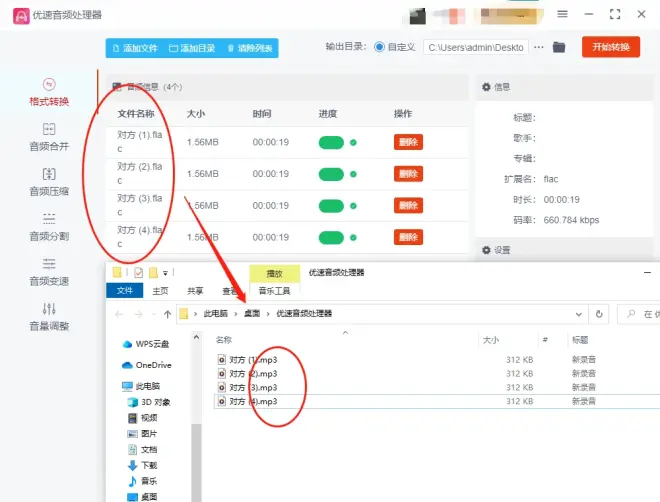Sort by 标题 column in Explorer
Image resolution: width=660 pixels, height=502 pixels.
[x=580, y=340]
